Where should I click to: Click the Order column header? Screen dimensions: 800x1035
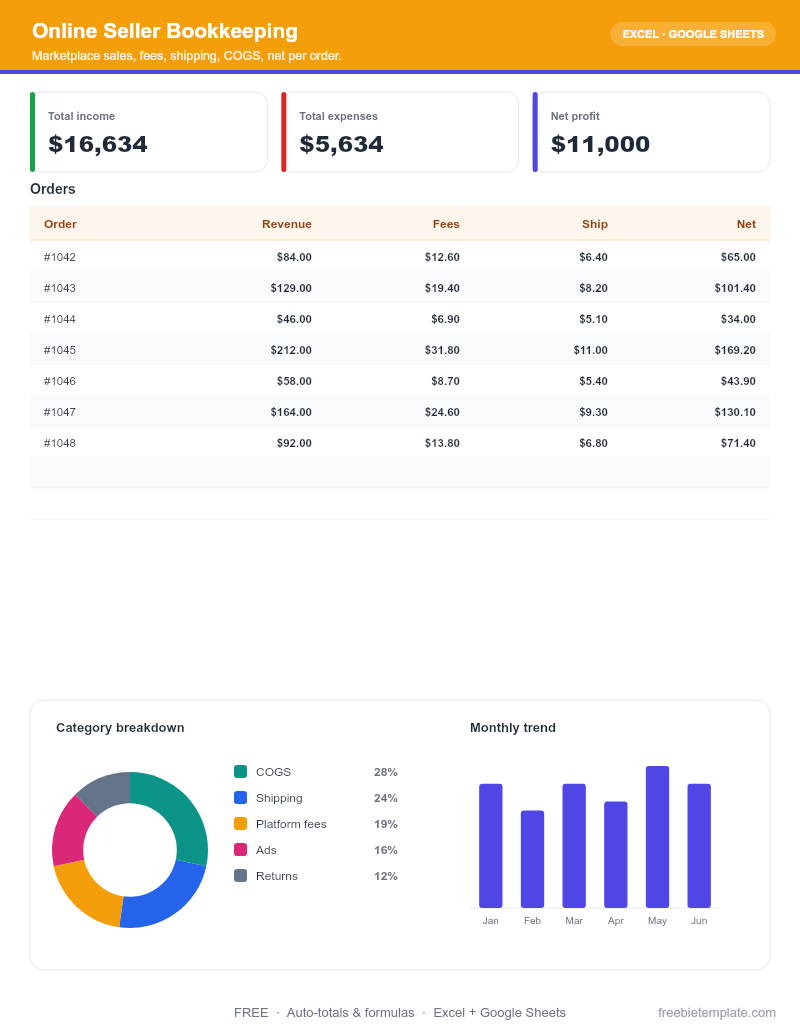point(60,224)
